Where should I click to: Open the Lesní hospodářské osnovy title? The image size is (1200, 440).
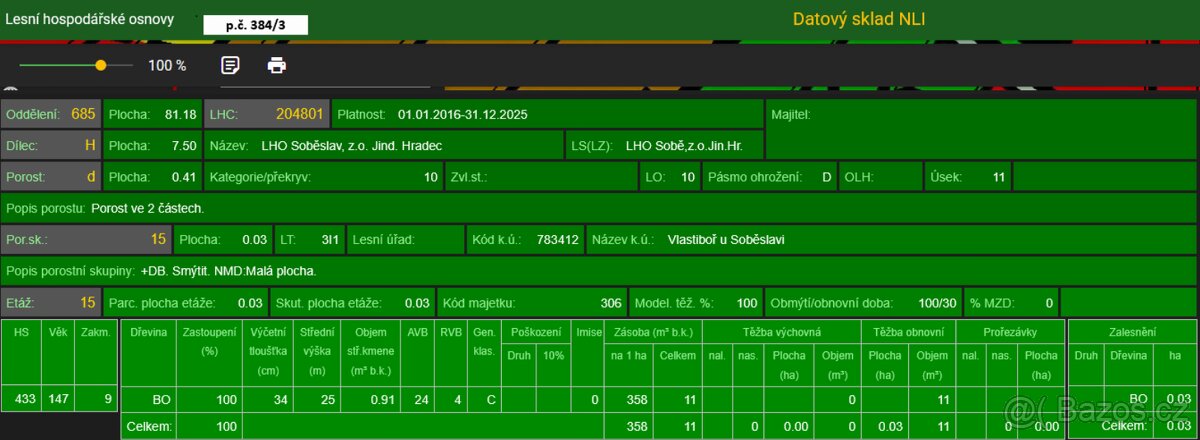[90, 19]
